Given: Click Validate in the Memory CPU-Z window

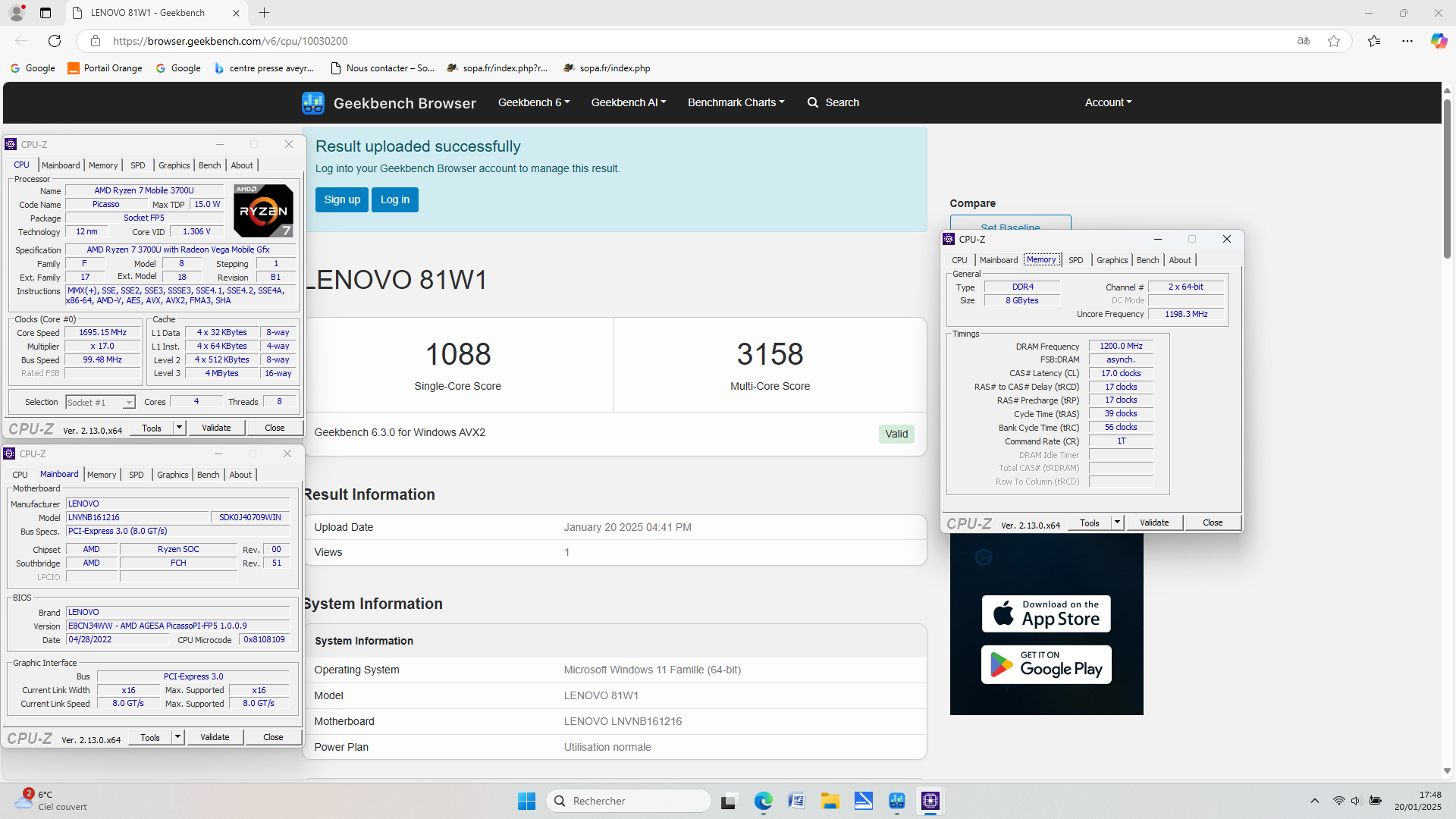Looking at the screenshot, I should (1154, 522).
